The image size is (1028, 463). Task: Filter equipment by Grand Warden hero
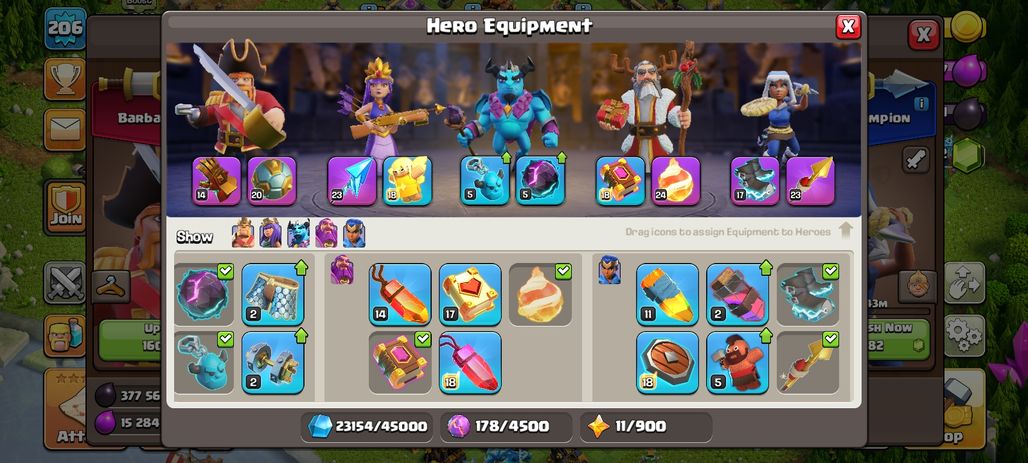point(326,233)
